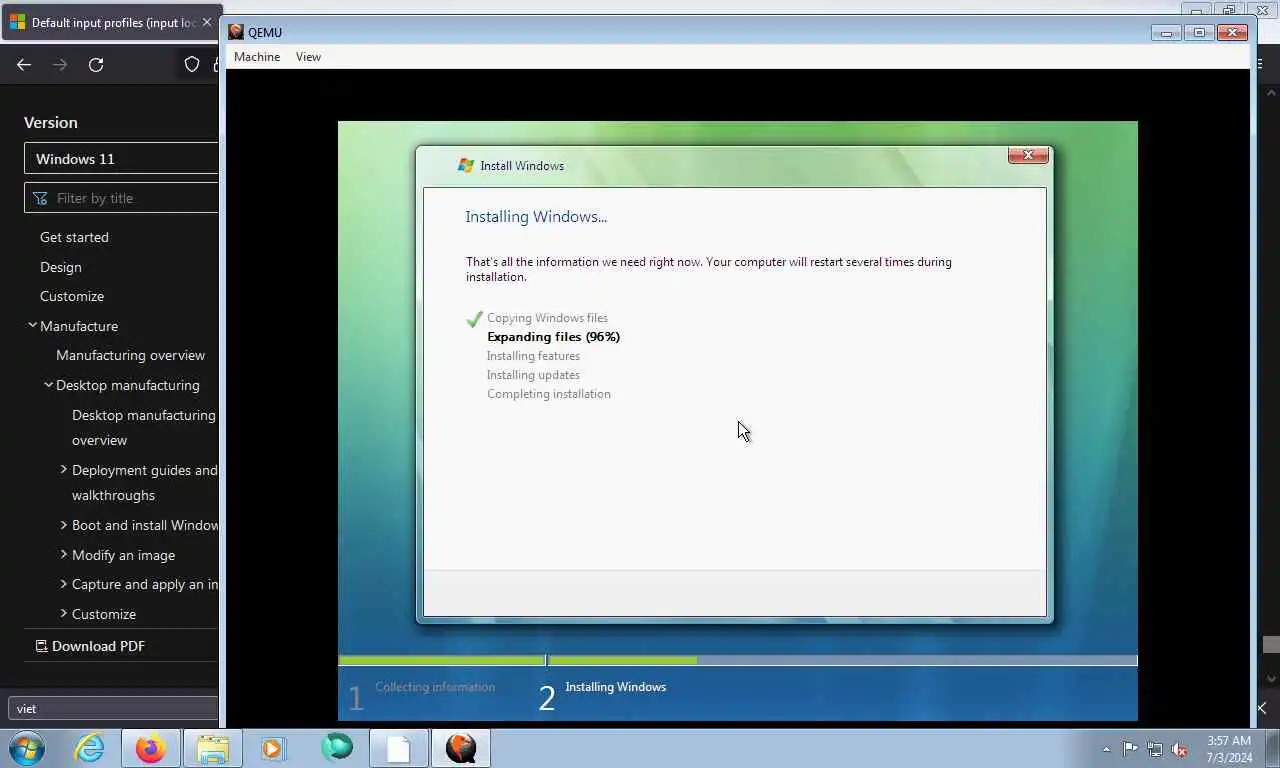Open Desktop manufacturing overview link
The width and height of the screenshot is (1280, 768).
point(144,427)
